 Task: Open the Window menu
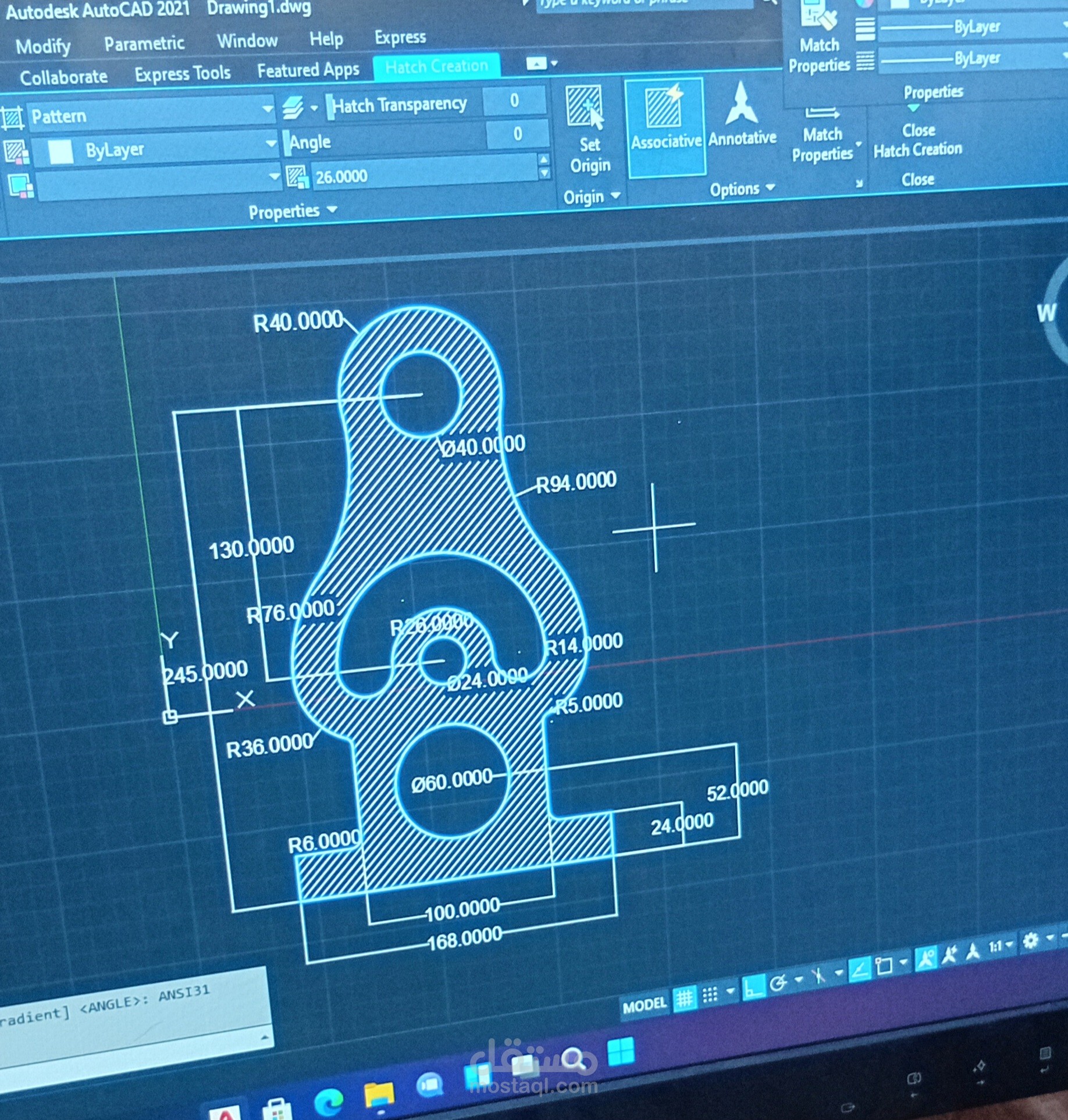tap(247, 41)
